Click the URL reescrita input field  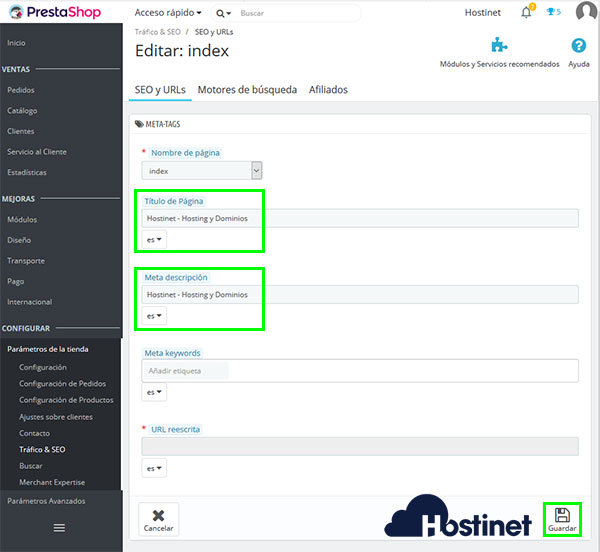[x=360, y=446]
